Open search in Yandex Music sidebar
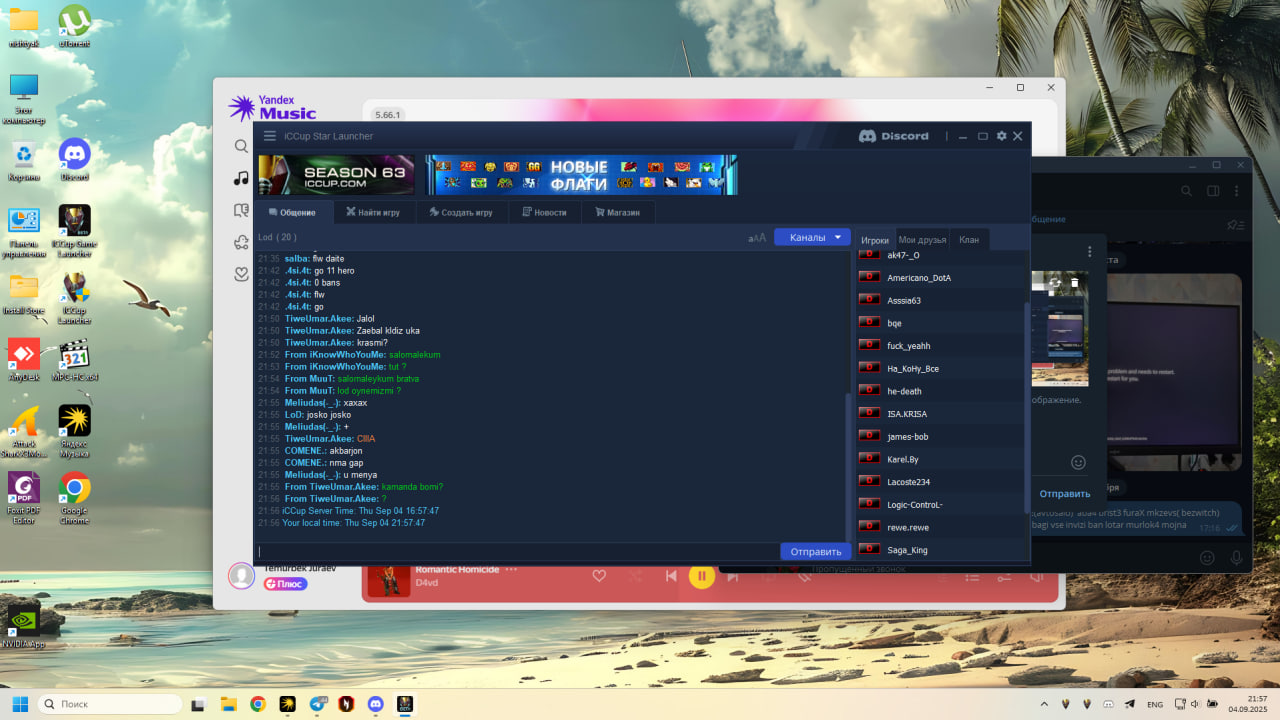 (241, 146)
